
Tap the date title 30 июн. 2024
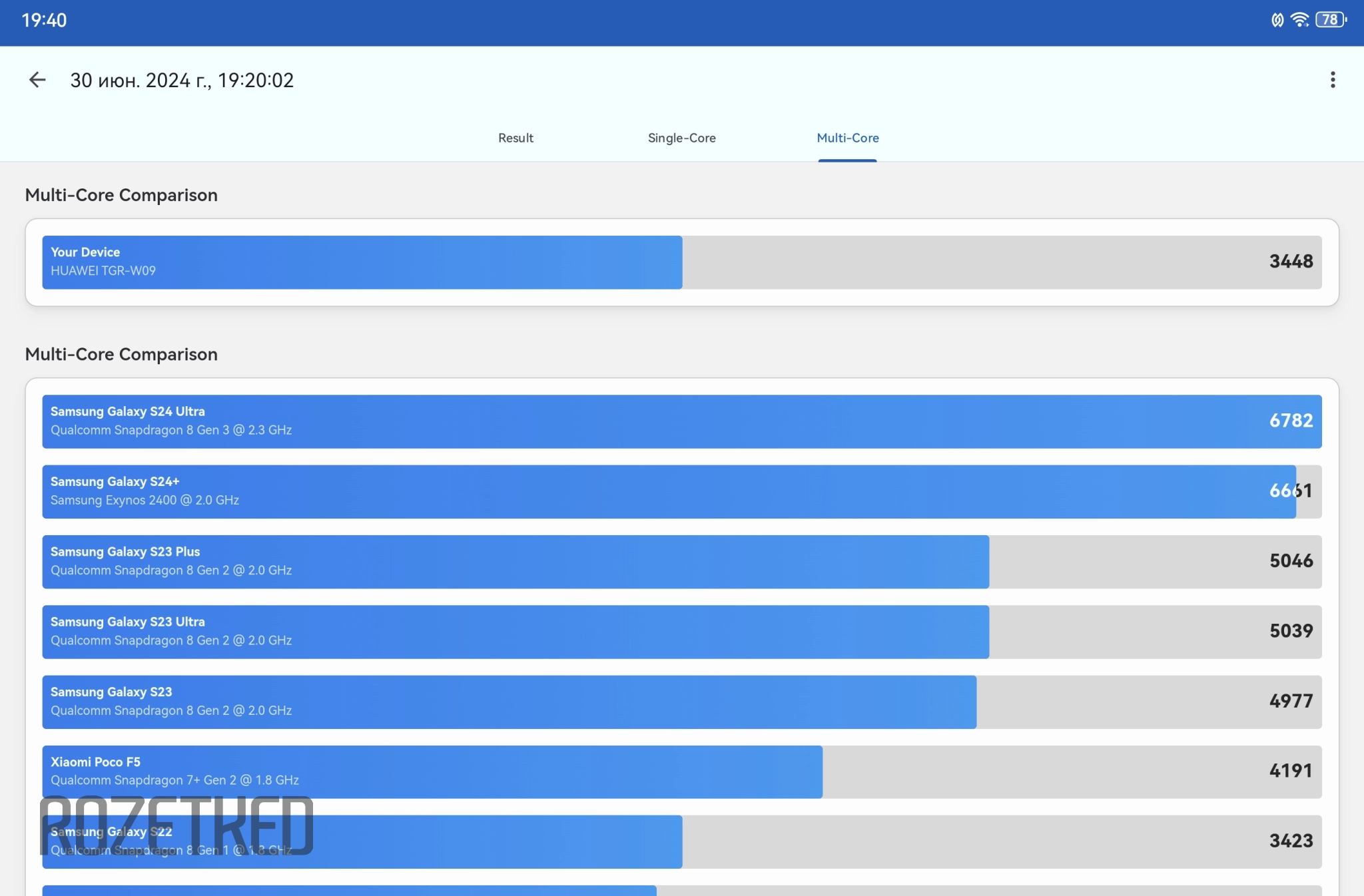coord(182,81)
